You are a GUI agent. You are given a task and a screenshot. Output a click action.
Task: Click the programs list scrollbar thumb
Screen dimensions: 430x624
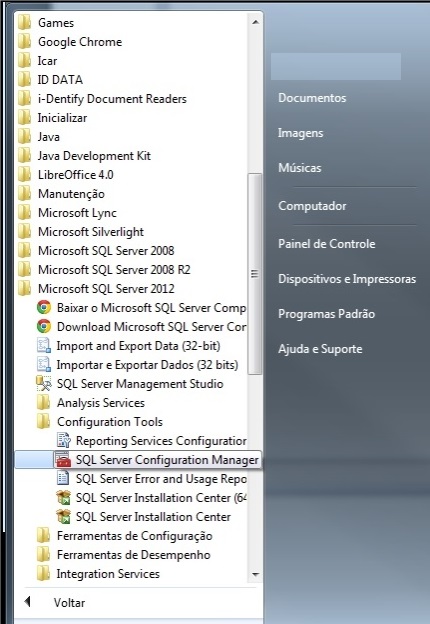[x=255, y=273]
